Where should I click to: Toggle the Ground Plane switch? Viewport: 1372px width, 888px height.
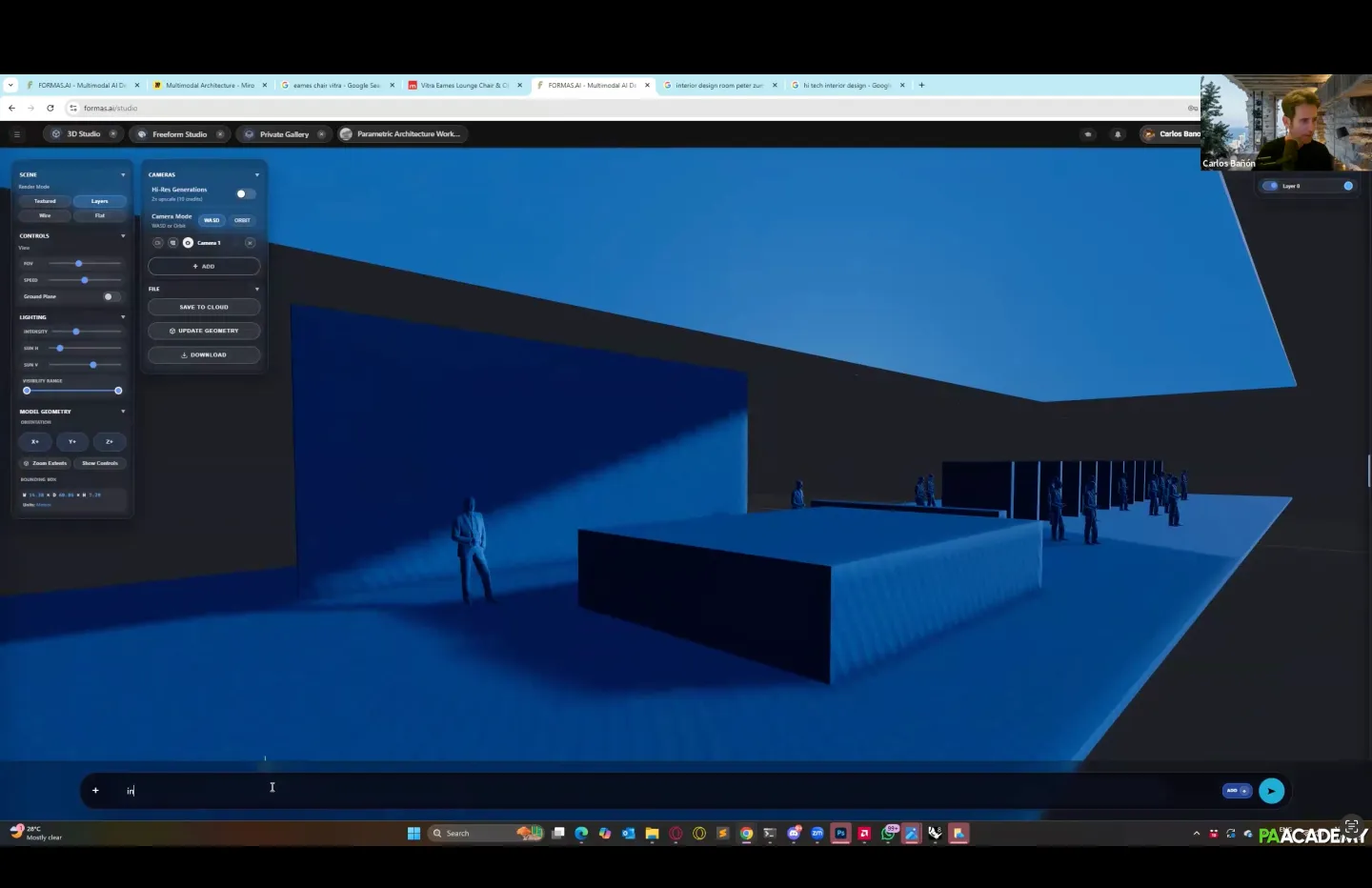pyautogui.click(x=111, y=296)
